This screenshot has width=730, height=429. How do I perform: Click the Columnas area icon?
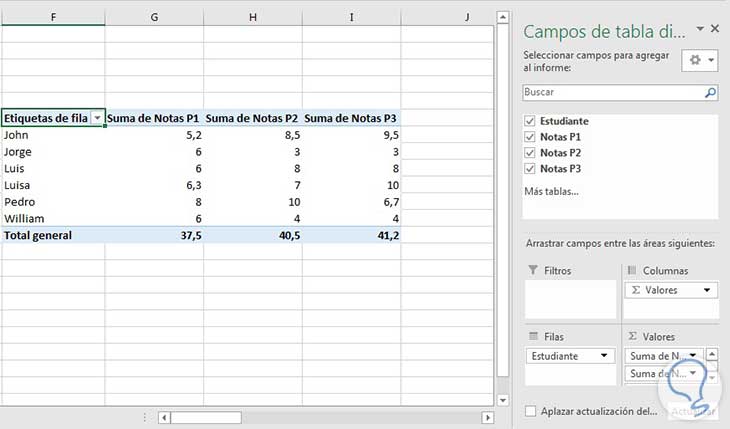point(630,271)
